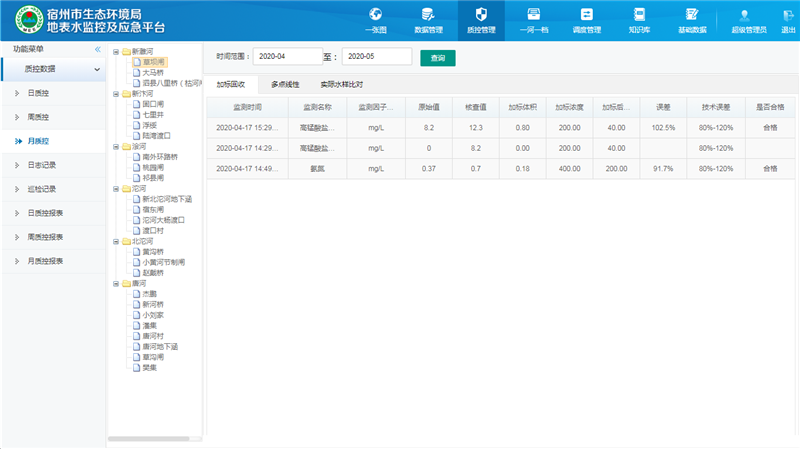
Task: Click the green 查询 button
Action: click(438, 58)
